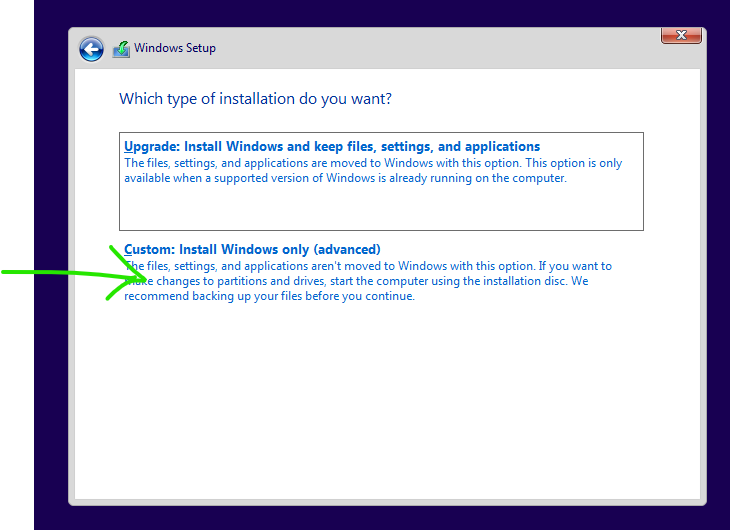
Task: Go back with the blue arrow button
Action: [91, 49]
